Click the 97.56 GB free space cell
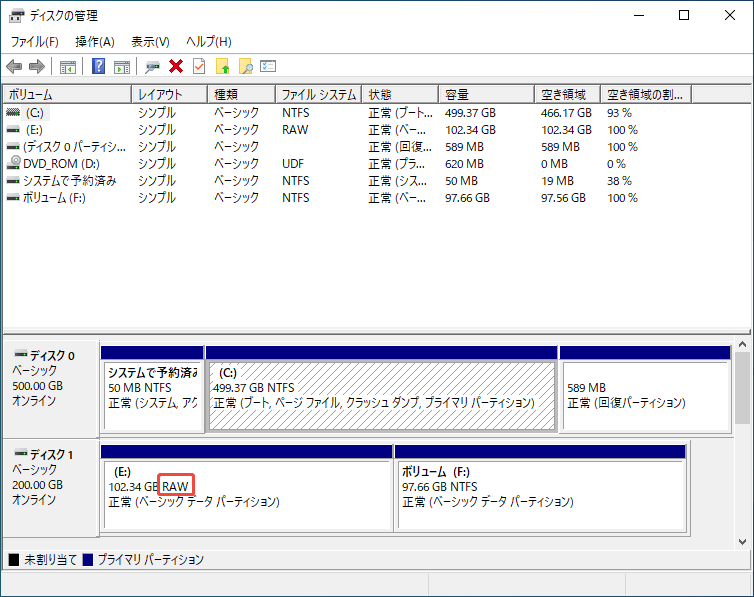This screenshot has height=597, width=754. pyautogui.click(x=563, y=198)
